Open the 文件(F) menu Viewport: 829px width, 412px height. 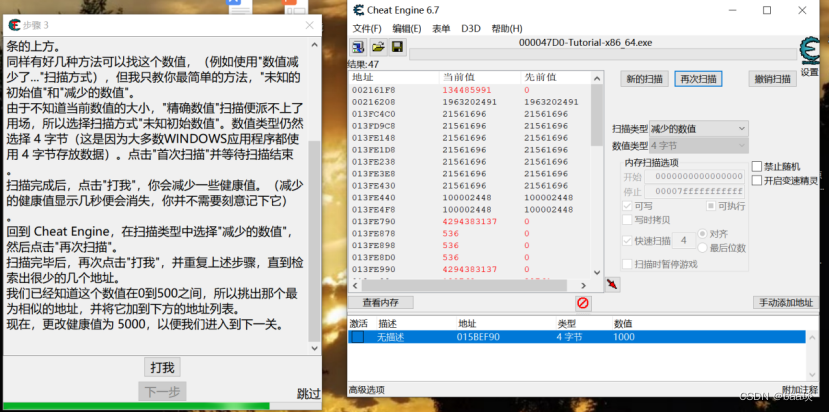tap(367, 29)
